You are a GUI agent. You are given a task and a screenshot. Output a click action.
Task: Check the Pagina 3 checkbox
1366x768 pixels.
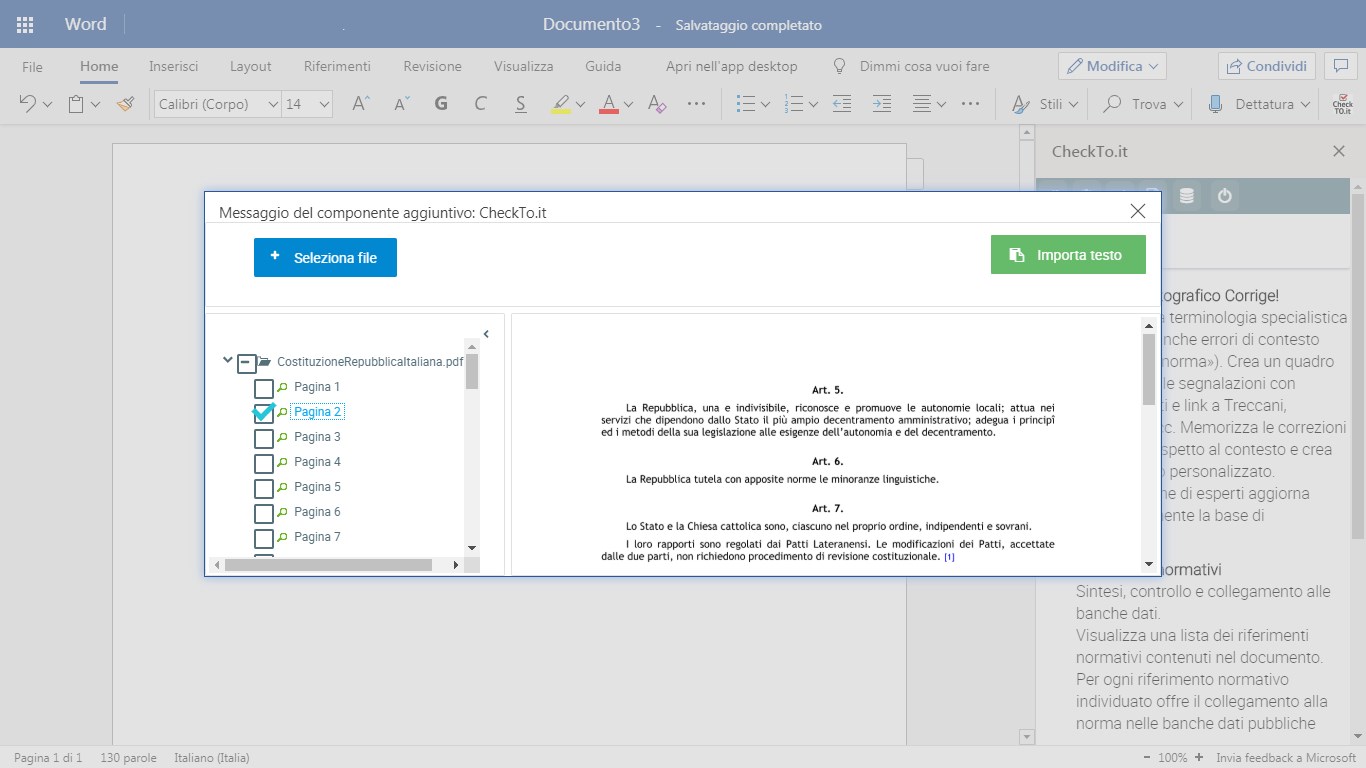(x=264, y=438)
